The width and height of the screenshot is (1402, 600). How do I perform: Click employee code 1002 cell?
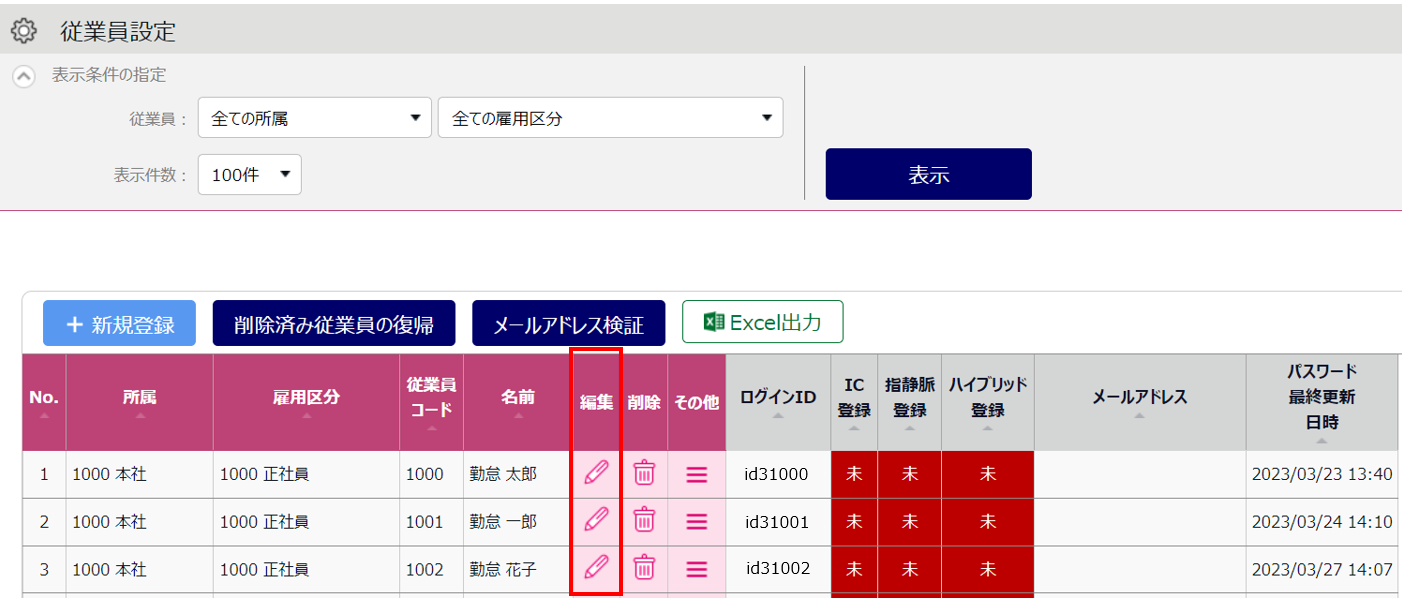point(431,569)
